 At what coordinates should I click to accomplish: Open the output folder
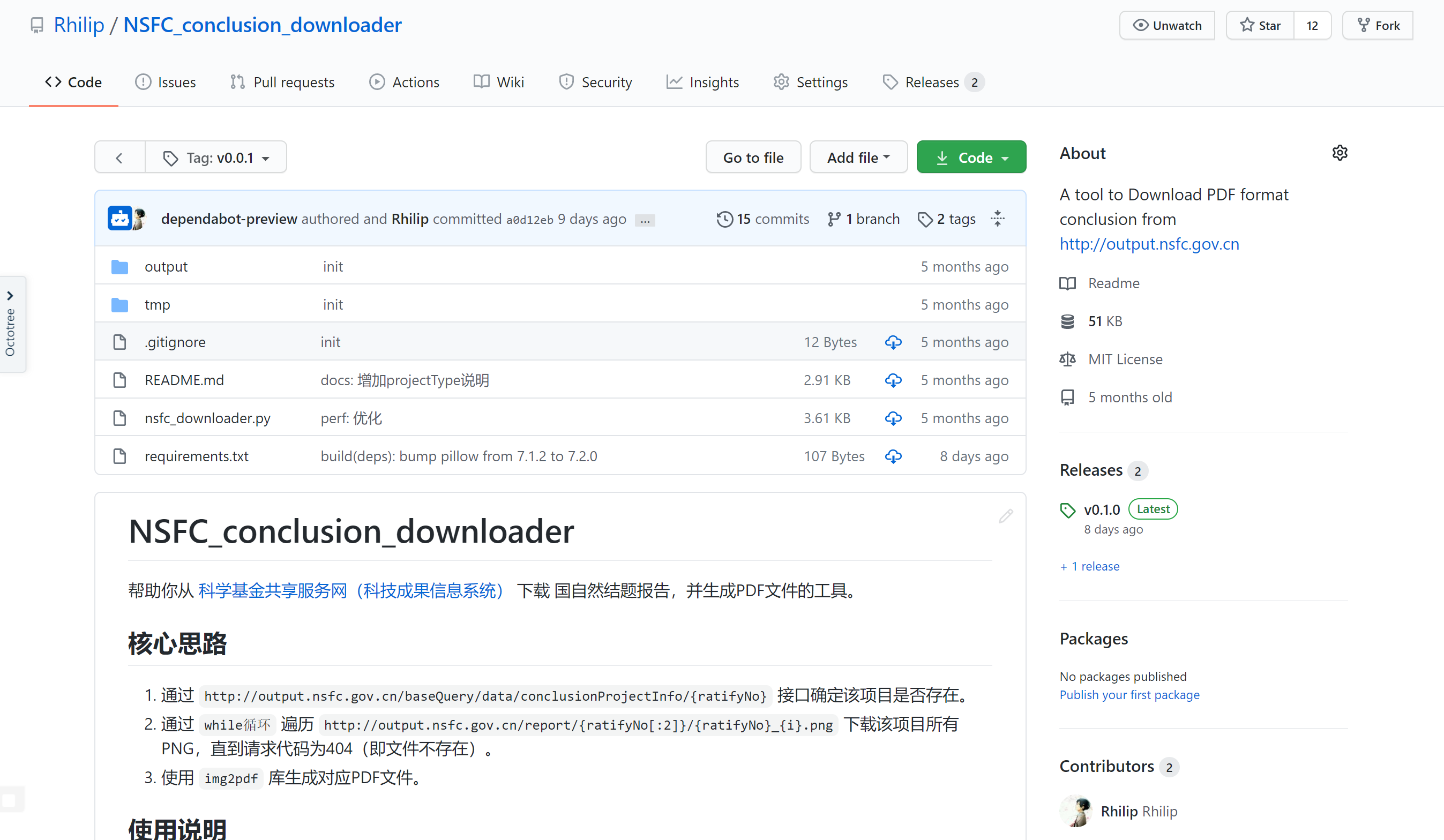pos(166,266)
